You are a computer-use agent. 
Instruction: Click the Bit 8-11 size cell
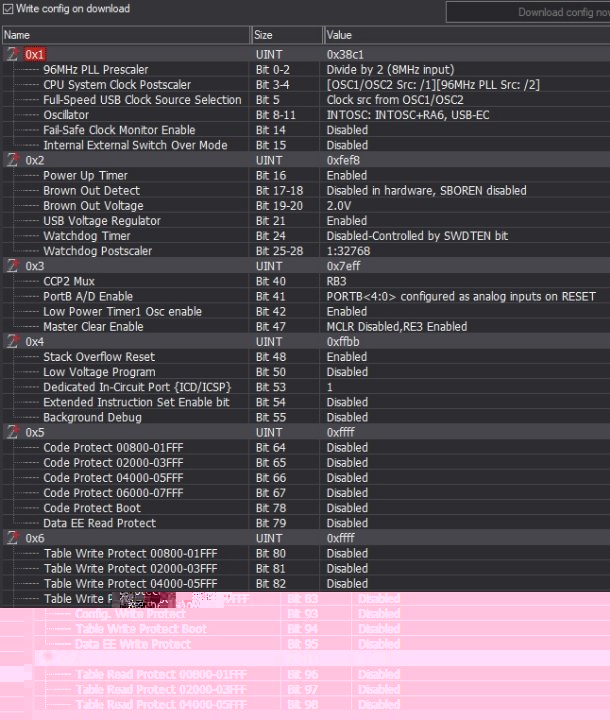[276, 115]
